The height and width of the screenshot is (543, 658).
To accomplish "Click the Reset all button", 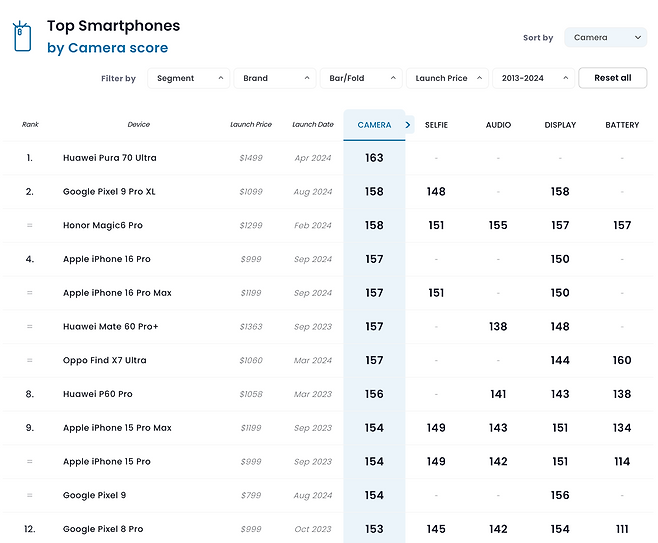I will coord(613,78).
